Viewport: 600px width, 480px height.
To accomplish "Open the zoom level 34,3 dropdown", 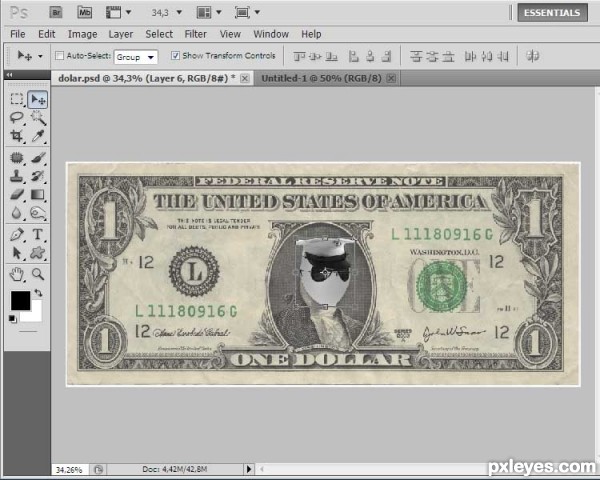I will (x=179, y=13).
